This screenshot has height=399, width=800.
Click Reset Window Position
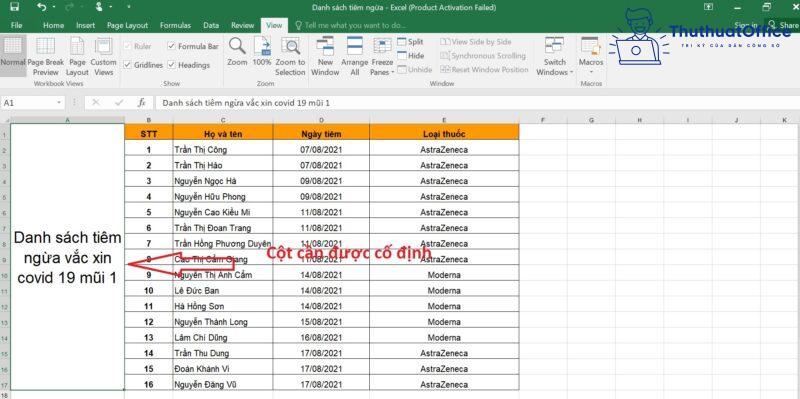484,69
